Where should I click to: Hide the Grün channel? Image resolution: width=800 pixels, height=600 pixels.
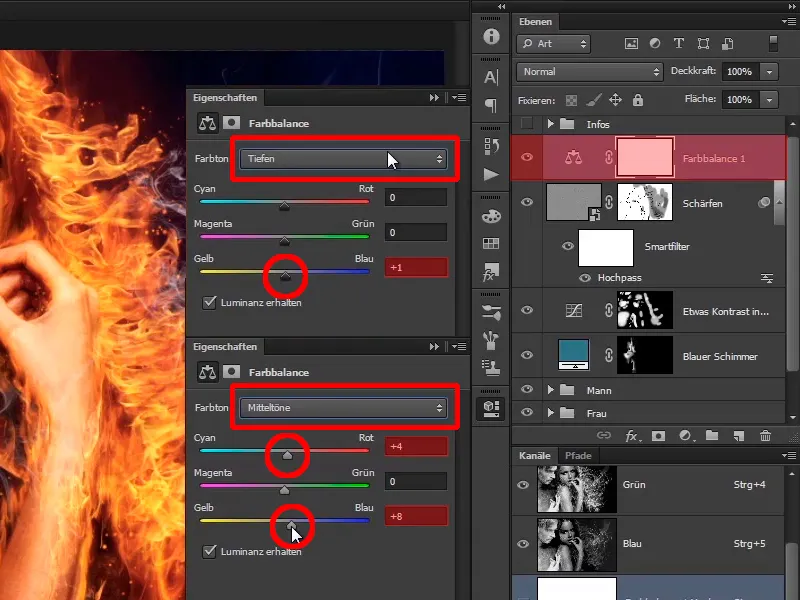point(523,485)
